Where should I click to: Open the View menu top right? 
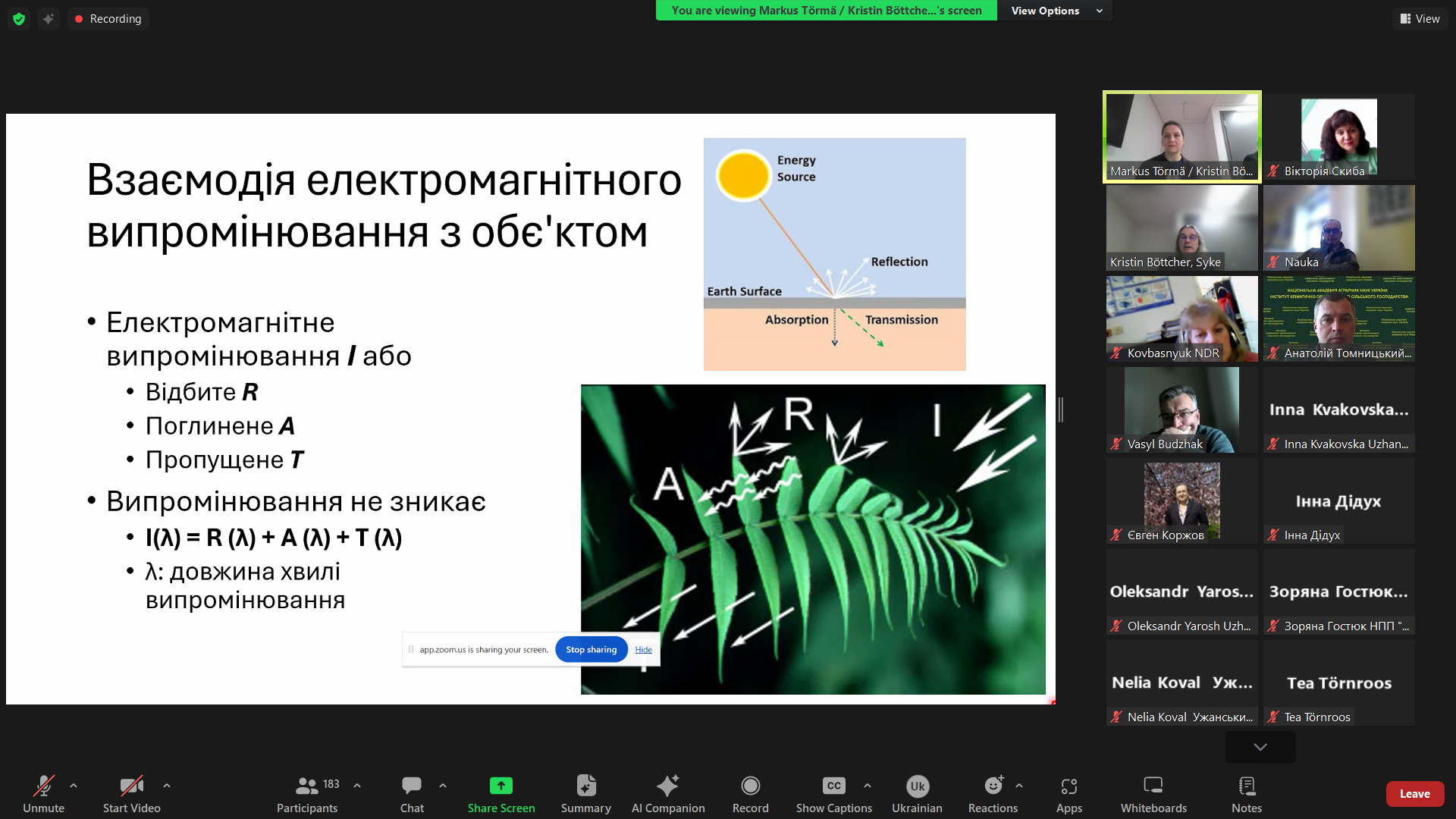(x=1420, y=18)
